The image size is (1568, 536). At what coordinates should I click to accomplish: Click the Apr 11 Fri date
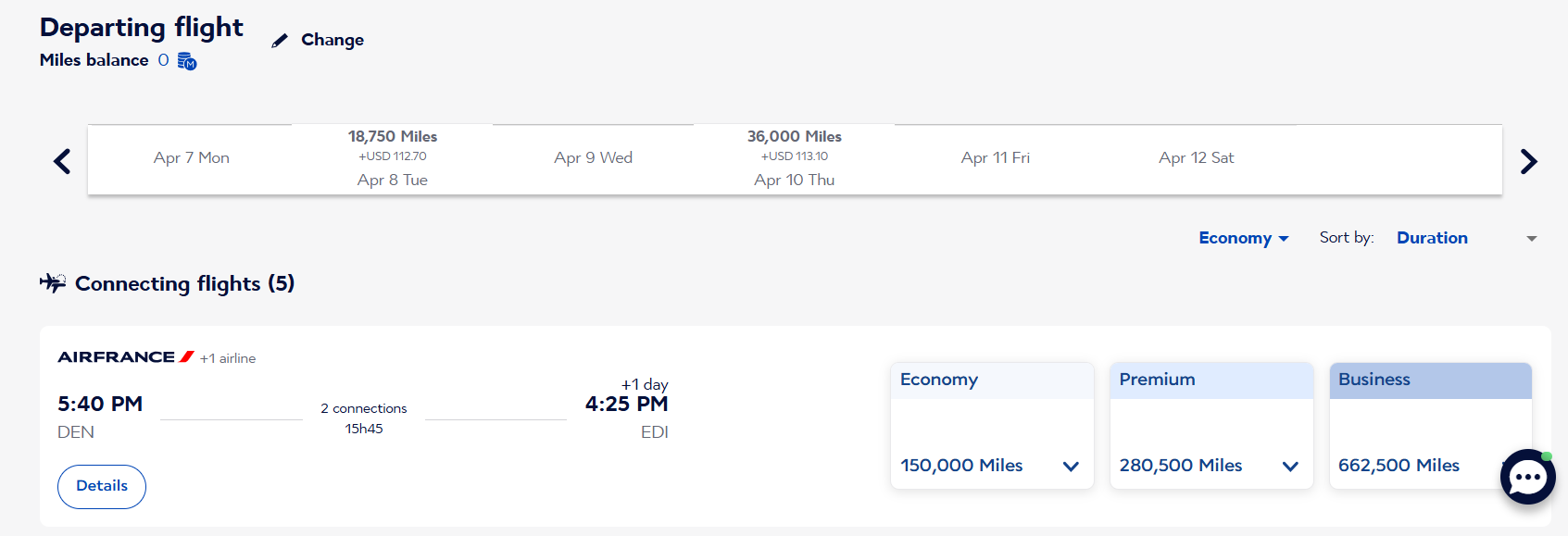coord(996,158)
